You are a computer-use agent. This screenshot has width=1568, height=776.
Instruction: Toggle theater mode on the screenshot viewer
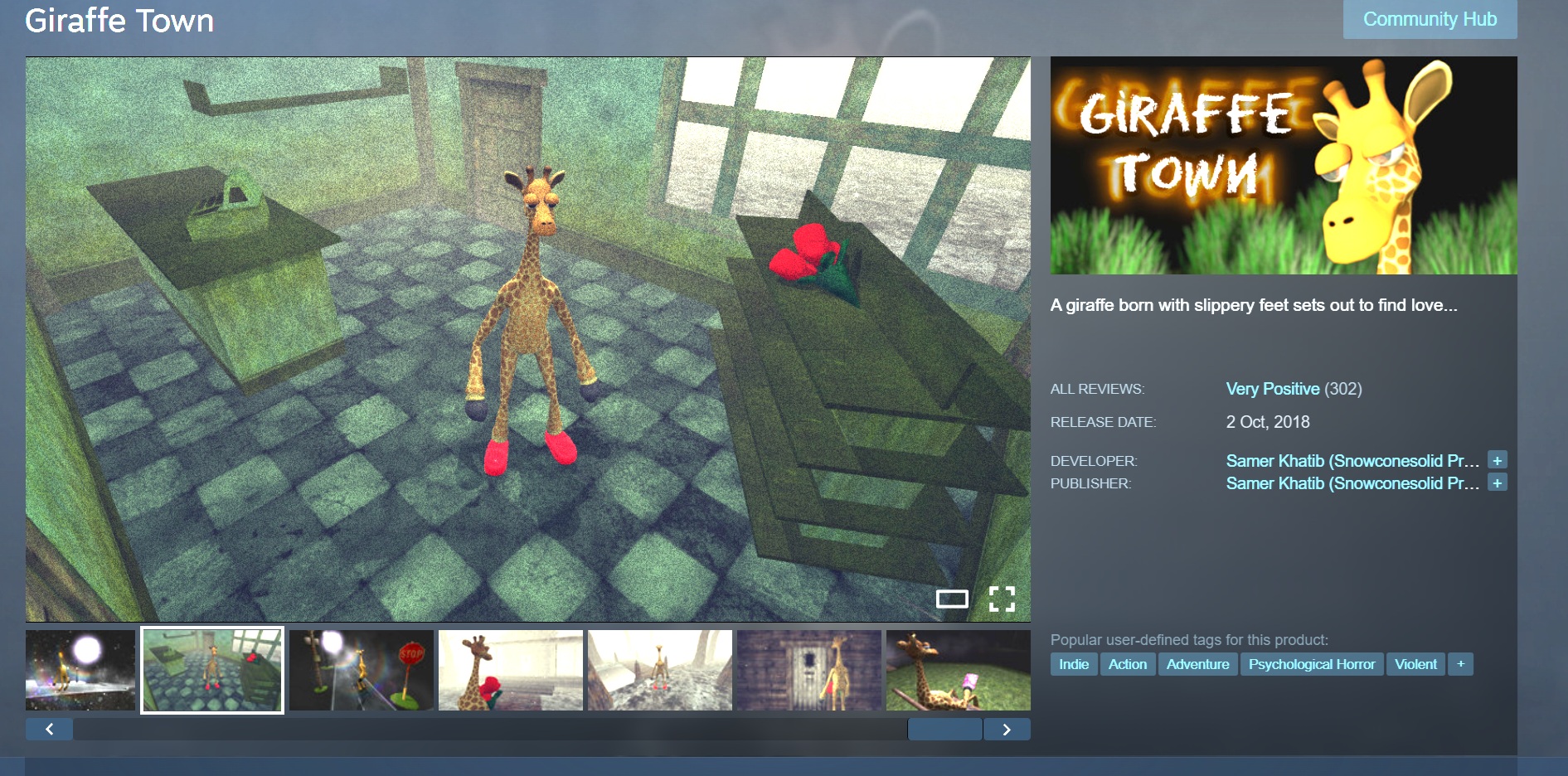[x=952, y=599]
